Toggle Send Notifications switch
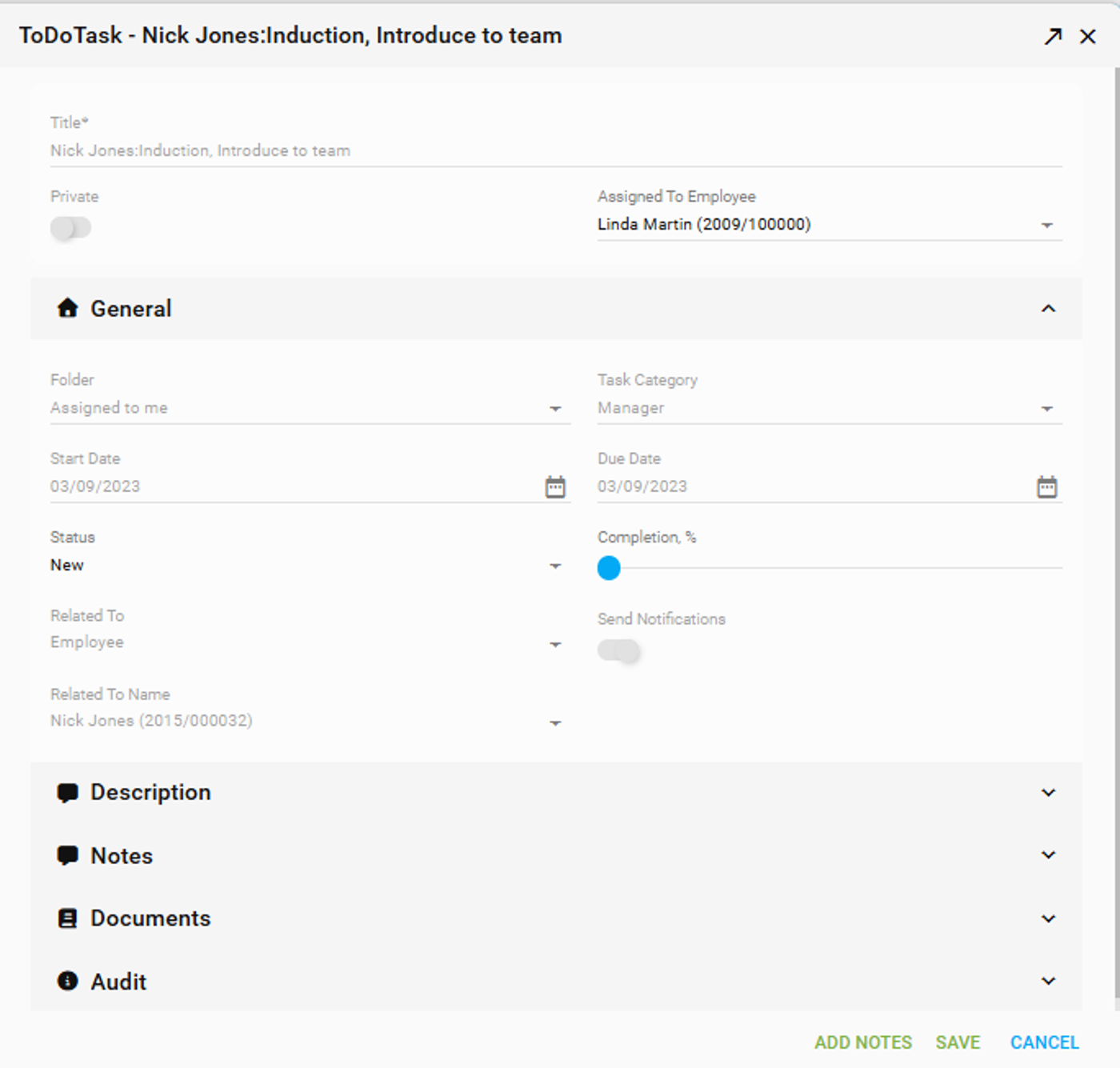 click(x=618, y=650)
